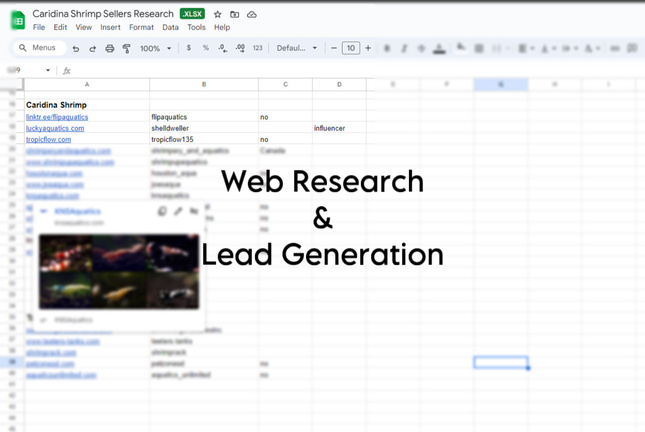This screenshot has width=645, height=432.
Task: Select the tropicflow135 cell
Action: (x=204, y=139)
